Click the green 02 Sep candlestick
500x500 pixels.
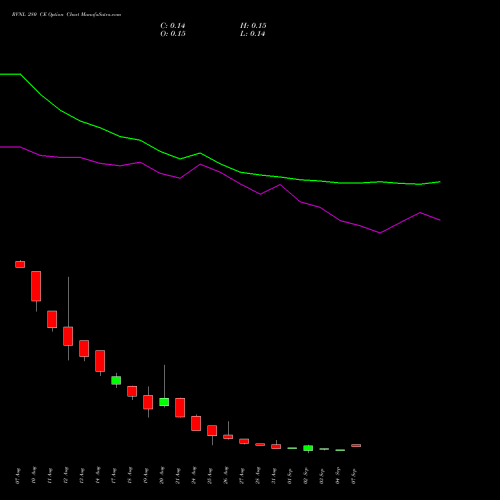point(308,448)
